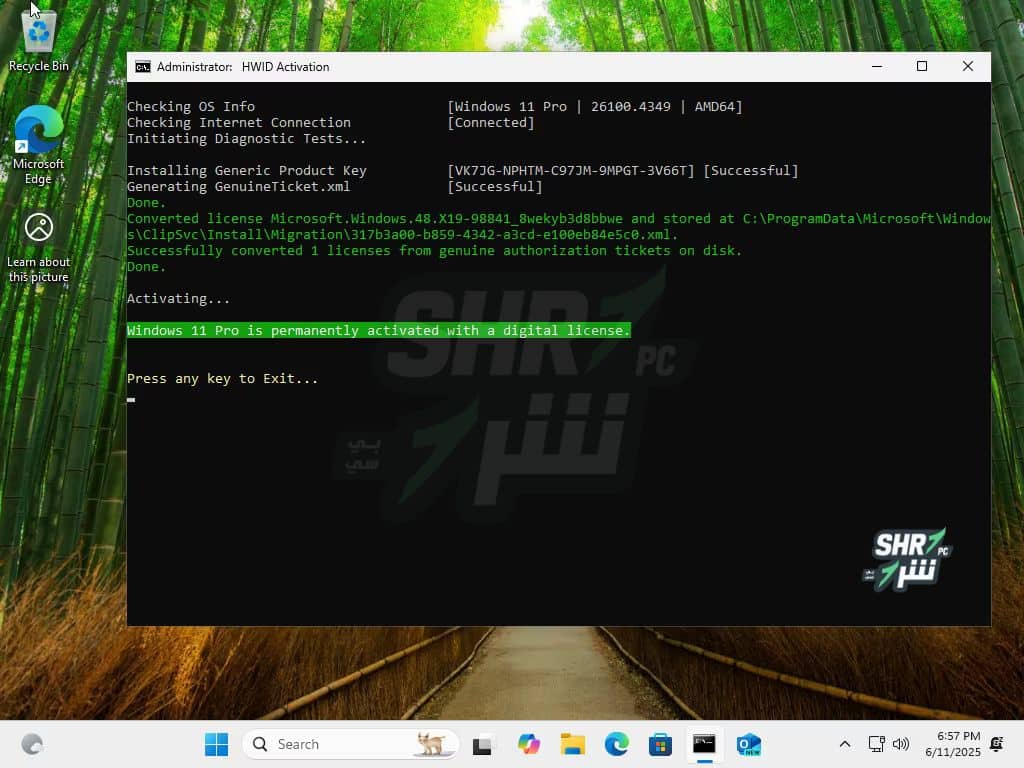
Task: Open Task View on the taskbar
Action: (x=483, y=744)
